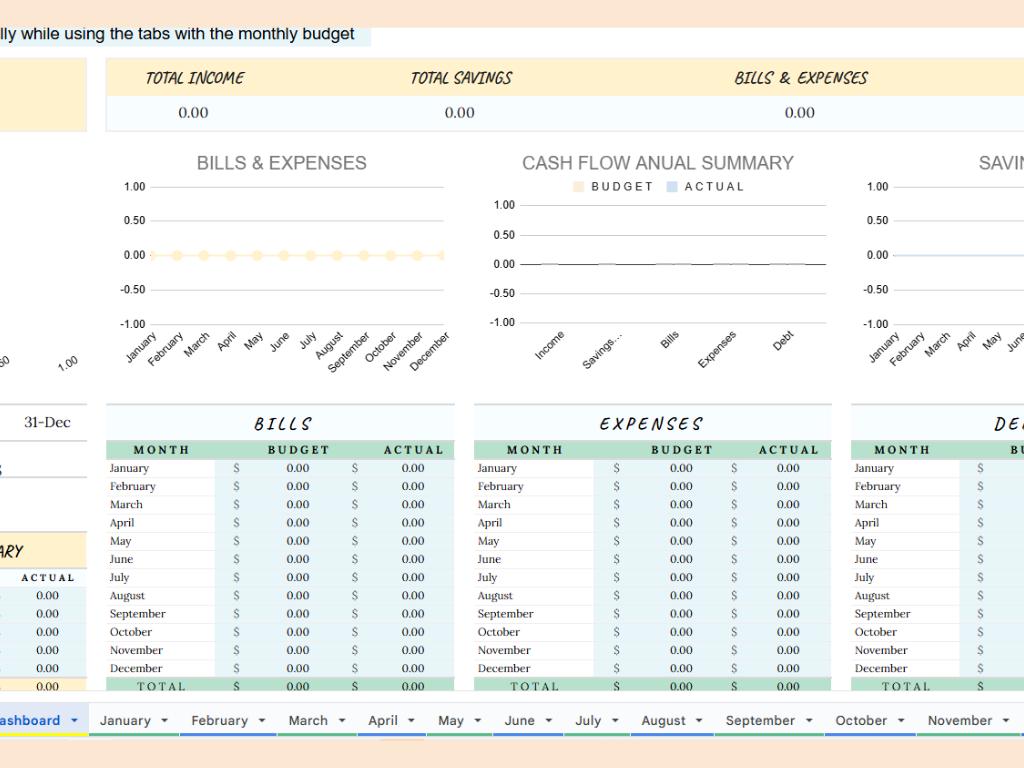Open the April tab dropdown arrow

(x=411, y=720)
